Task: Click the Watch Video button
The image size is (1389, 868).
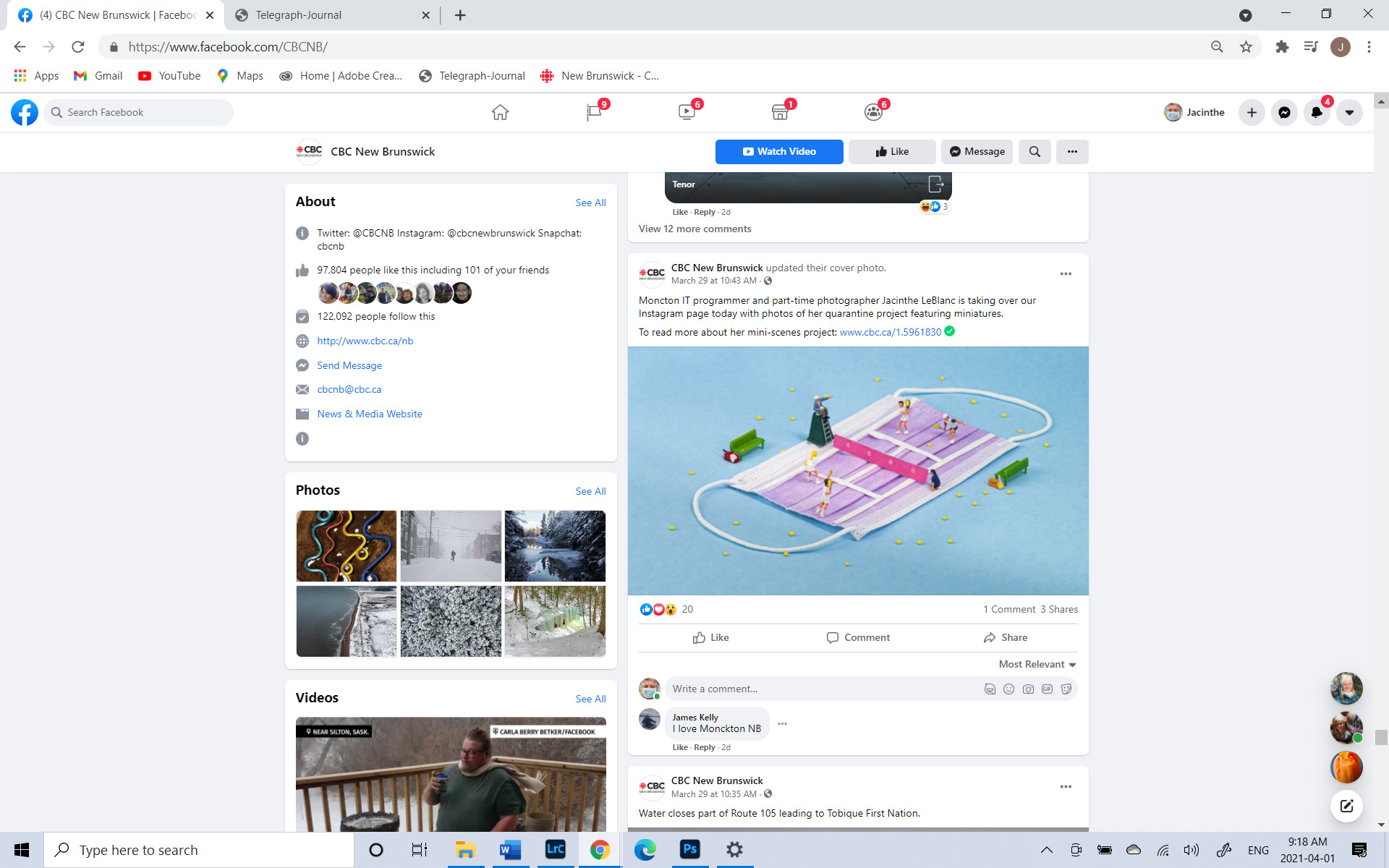Action: pyautogui.click(x=779, y=151)
